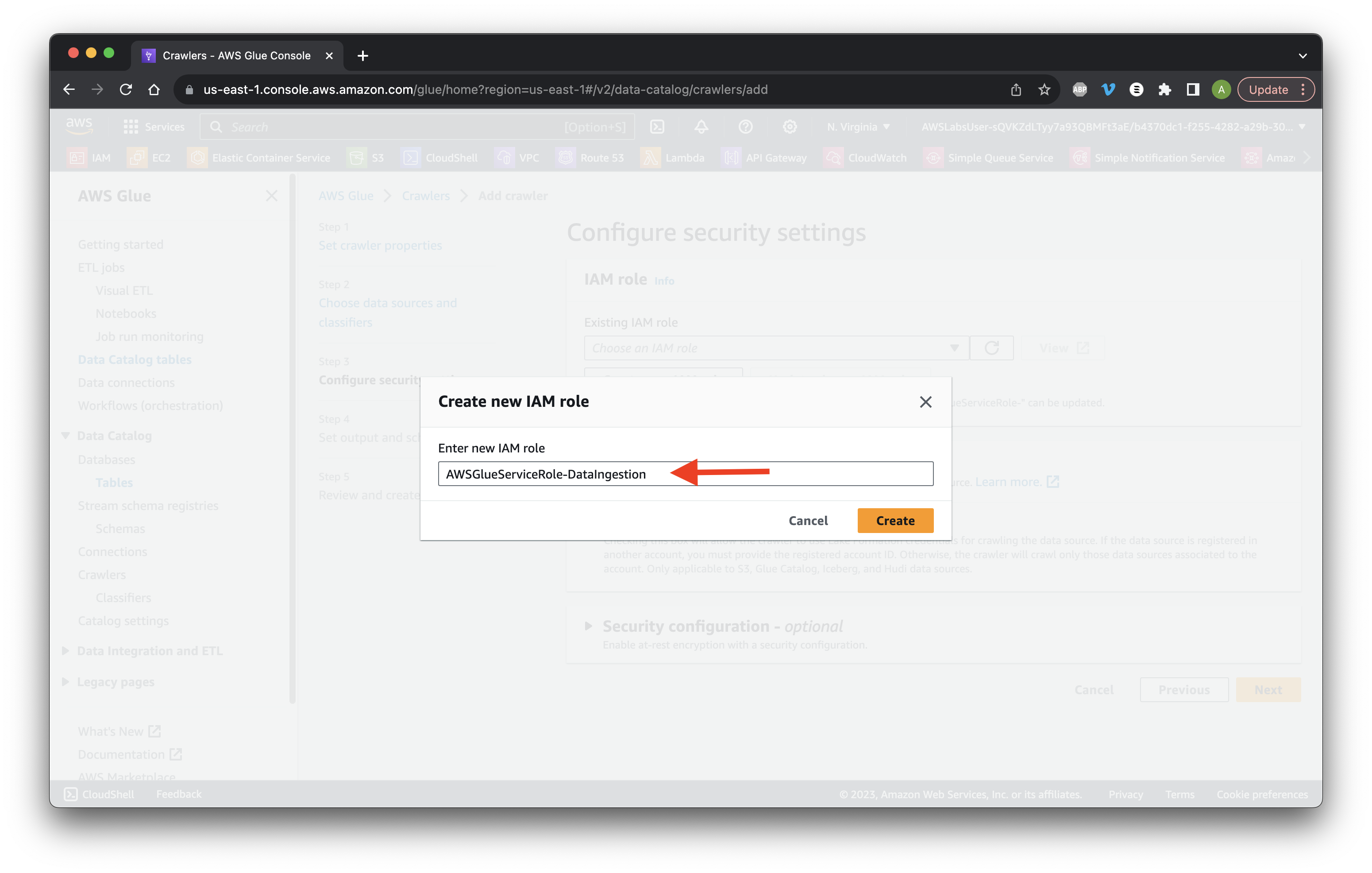
Task: Open ETL jobs in the sidebar
Action: [101, 267]
